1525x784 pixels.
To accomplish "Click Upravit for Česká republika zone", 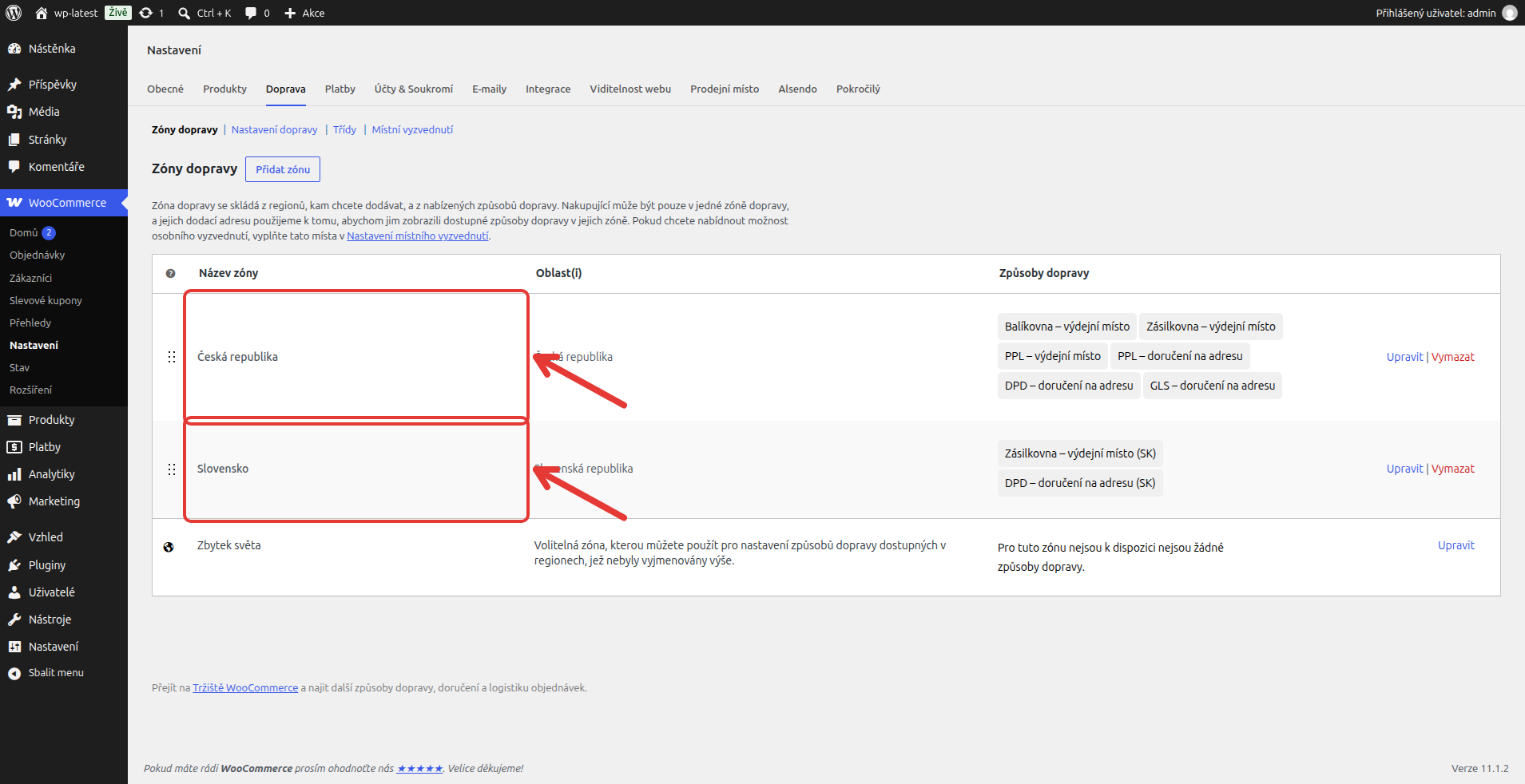I will coord(1404,357).
